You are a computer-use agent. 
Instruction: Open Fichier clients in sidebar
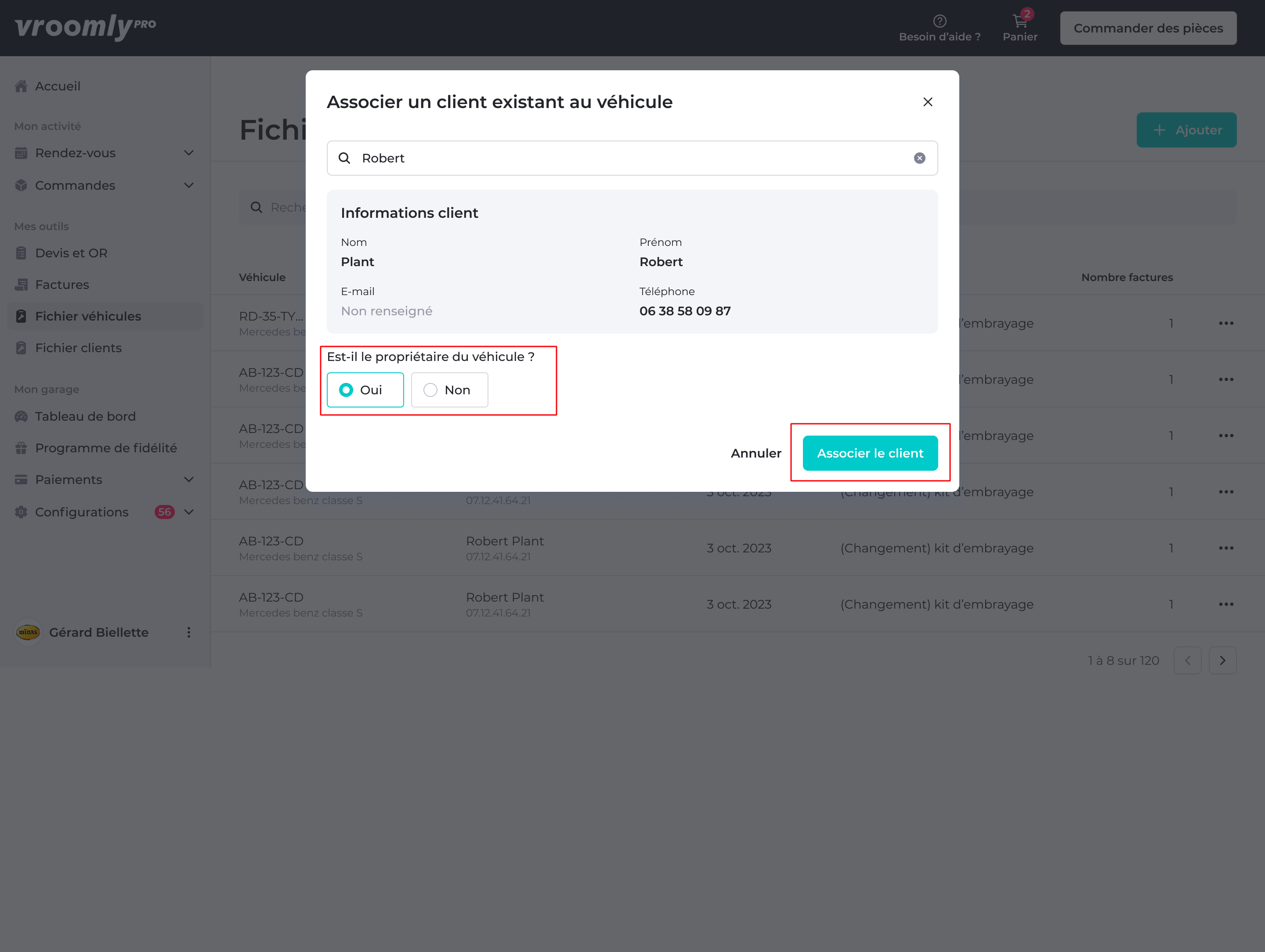point(78,348)
